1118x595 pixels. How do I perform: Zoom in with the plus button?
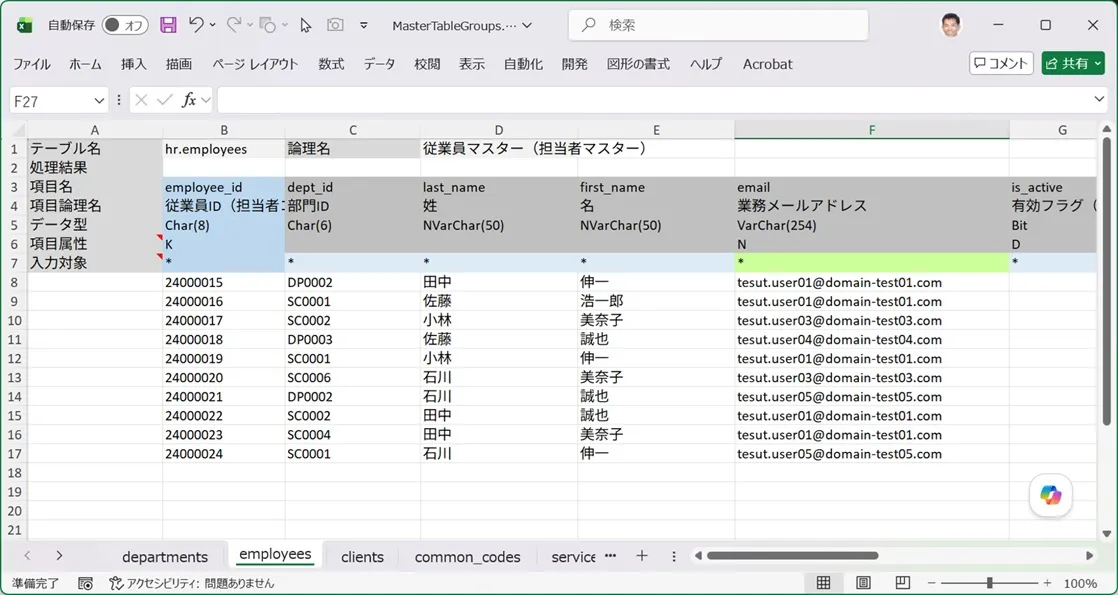click(1047, 584)
